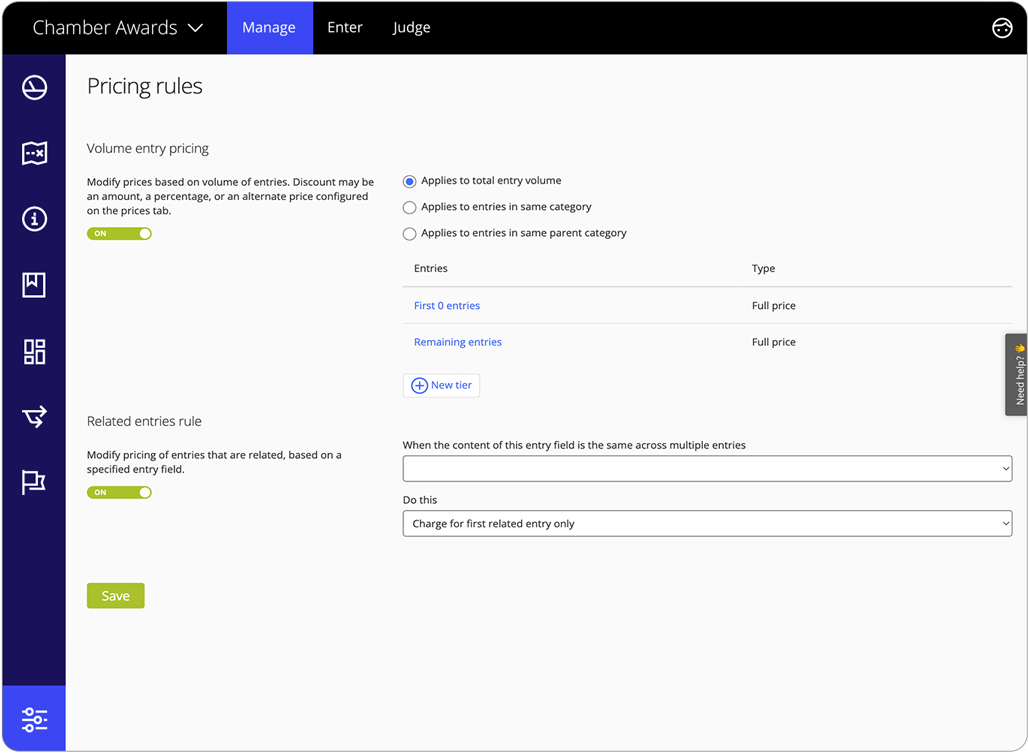1028x755 pixels.
Task: Open the 'Do this' dropdown
Action: pos(707,523)
